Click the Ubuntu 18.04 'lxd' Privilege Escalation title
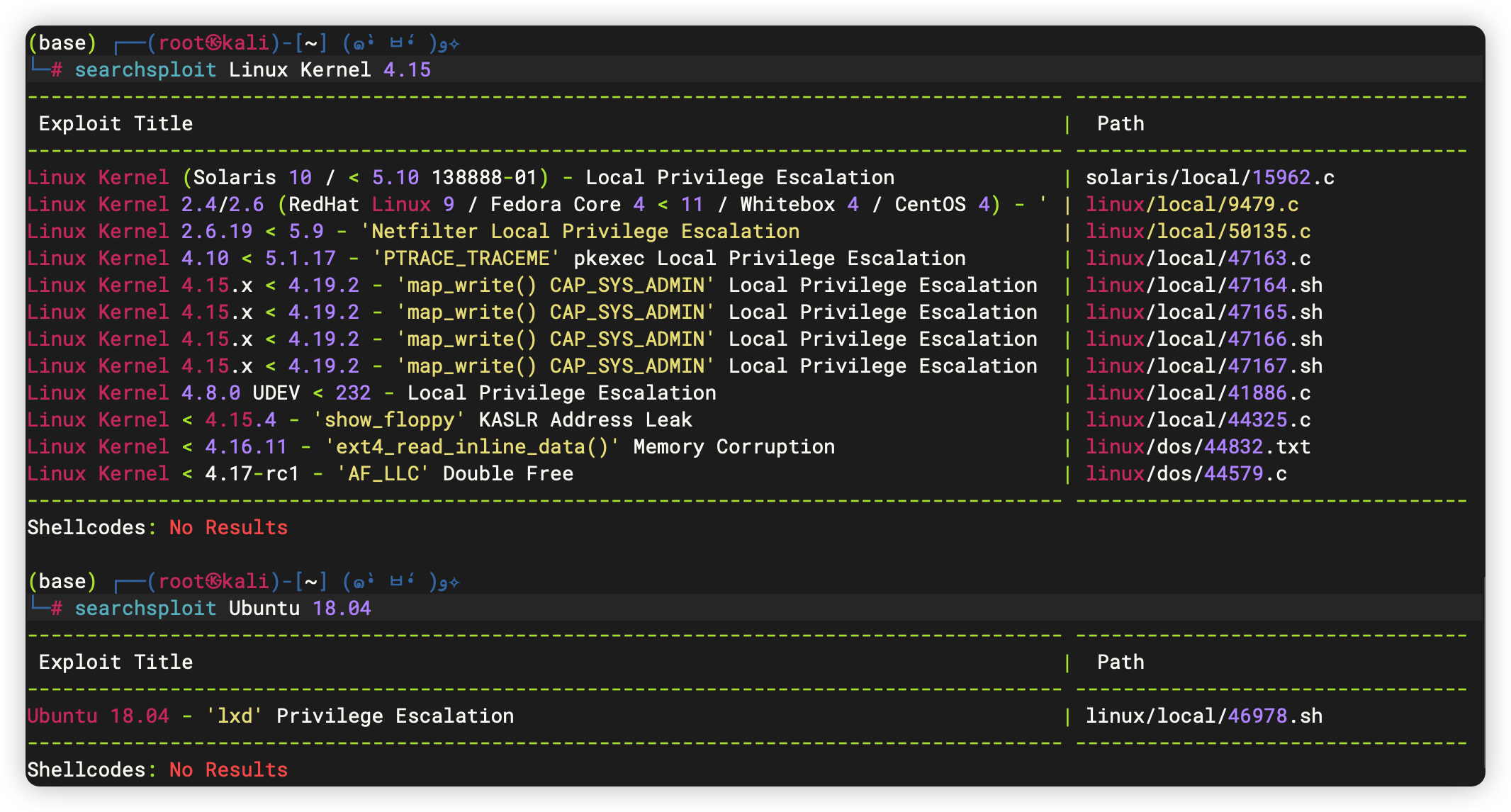This screenshot has width=1511, height=812. 270,716
